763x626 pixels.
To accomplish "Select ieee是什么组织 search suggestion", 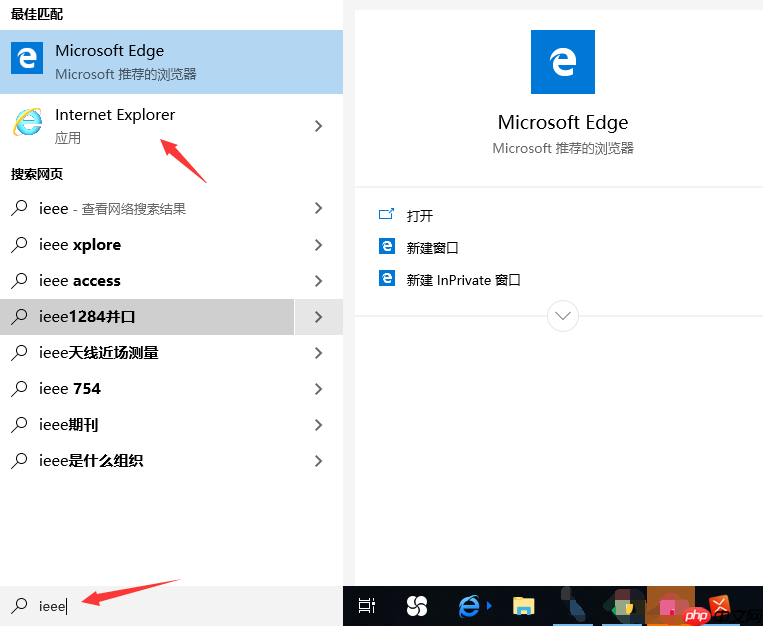I will (x=90, y=461).
